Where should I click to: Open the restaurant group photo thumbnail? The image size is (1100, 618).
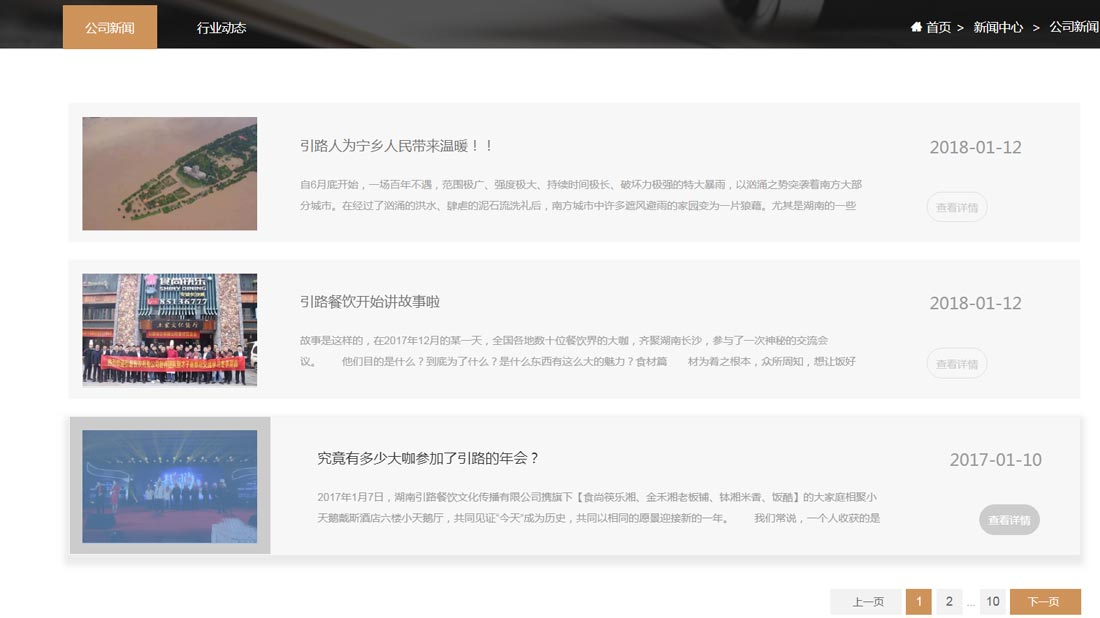(x=170, y=330)
